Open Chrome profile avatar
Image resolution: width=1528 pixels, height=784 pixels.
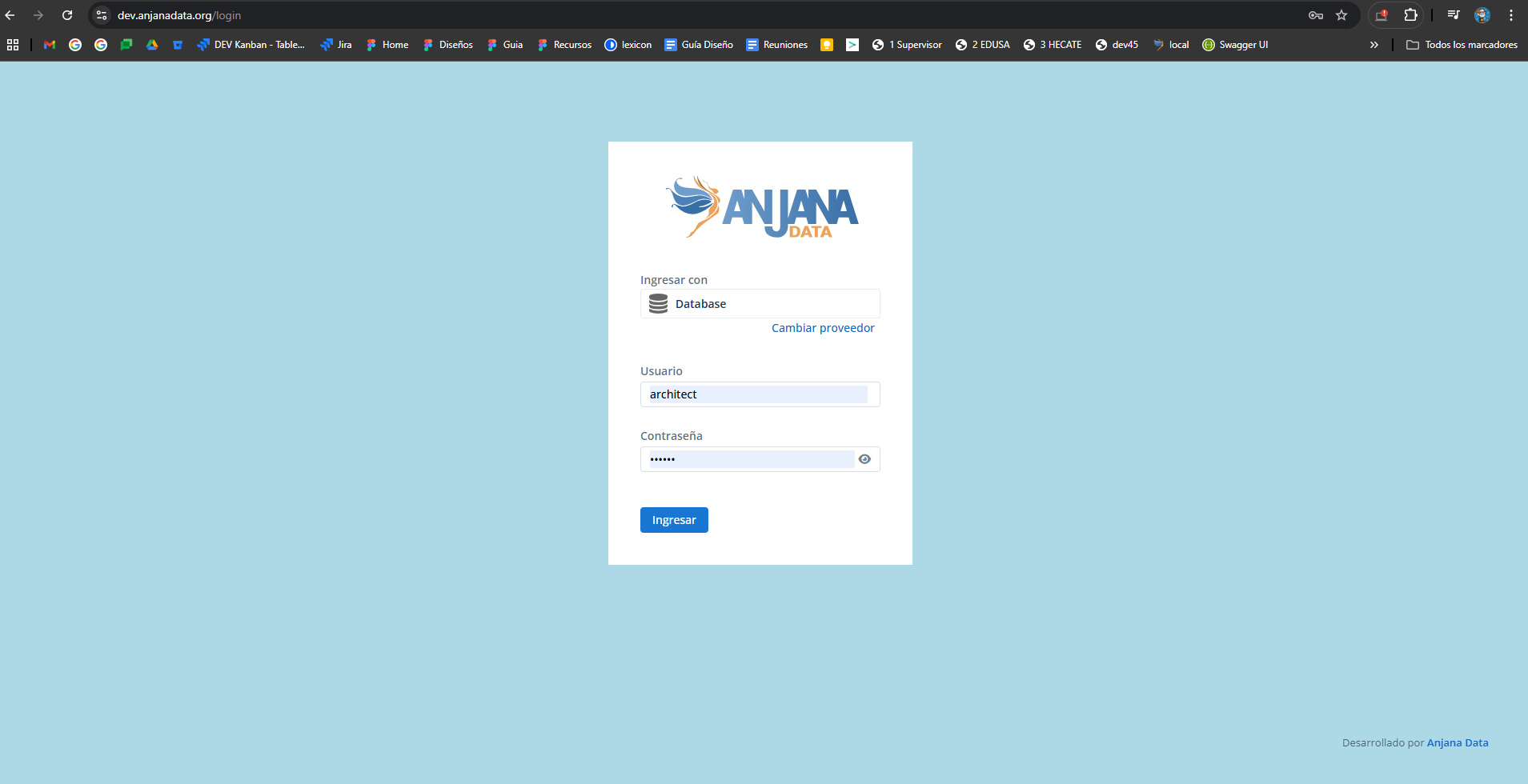tap(1482, 15)
